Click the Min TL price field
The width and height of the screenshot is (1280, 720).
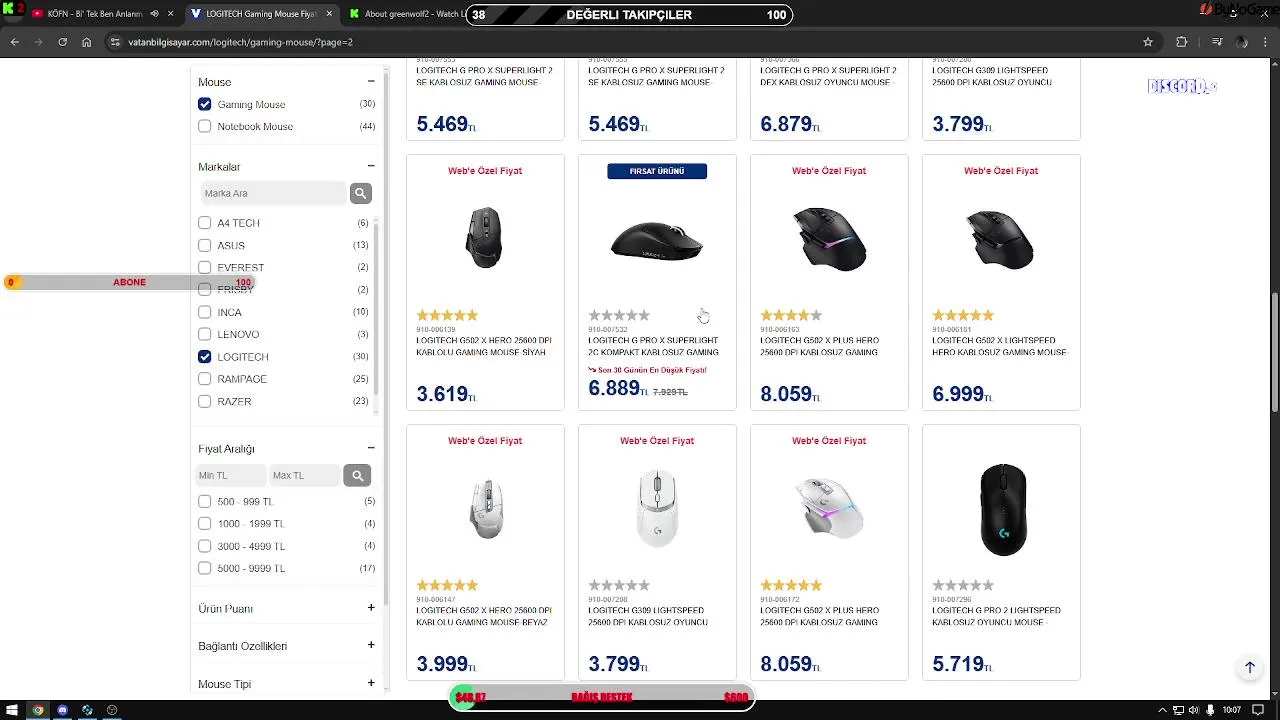[x=232, y=475]
